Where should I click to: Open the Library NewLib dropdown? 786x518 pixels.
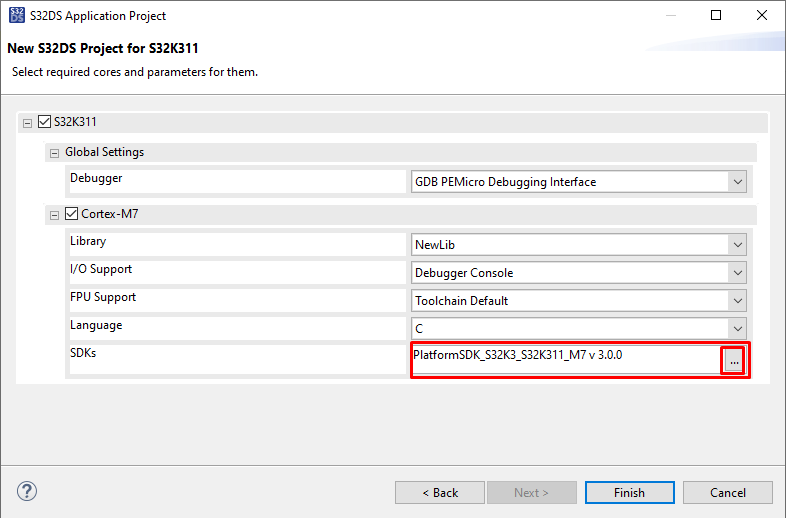pyautogui.click(x=737, y=245)
